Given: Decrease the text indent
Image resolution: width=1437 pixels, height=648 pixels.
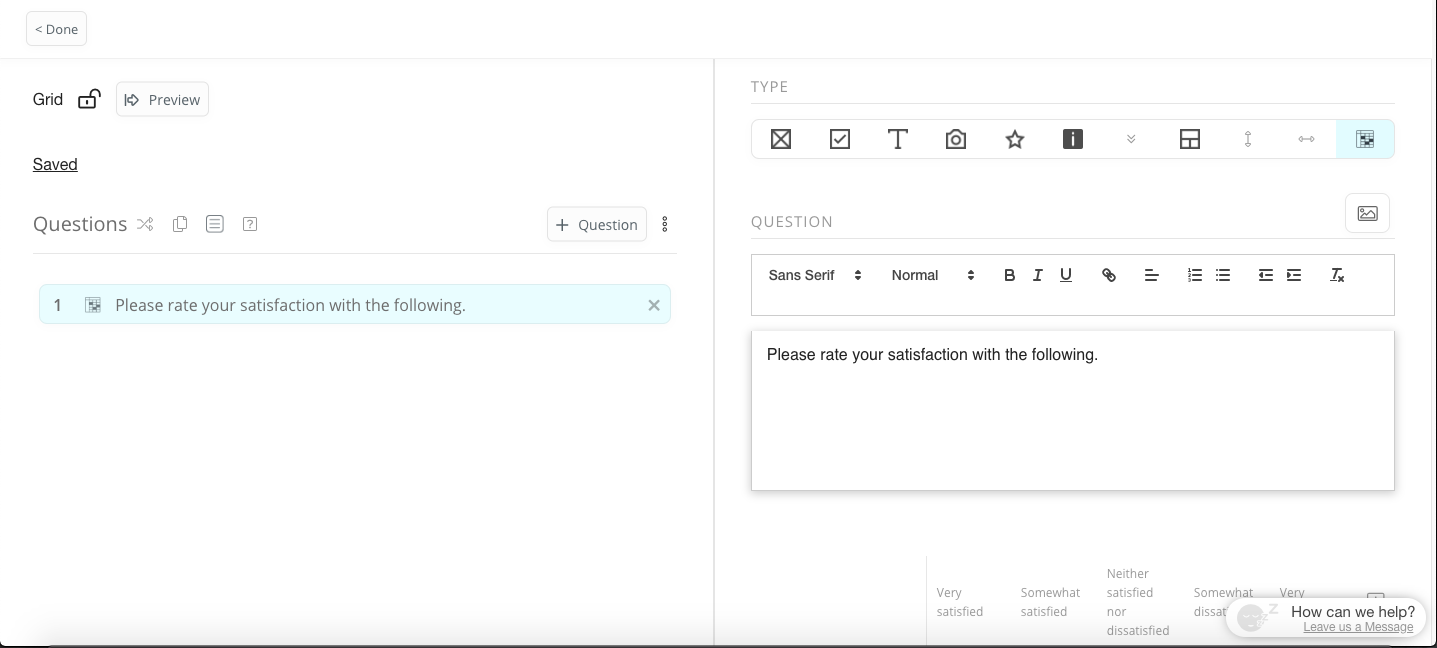Looking at the screenshot, I should click(x=1266, y=275).
